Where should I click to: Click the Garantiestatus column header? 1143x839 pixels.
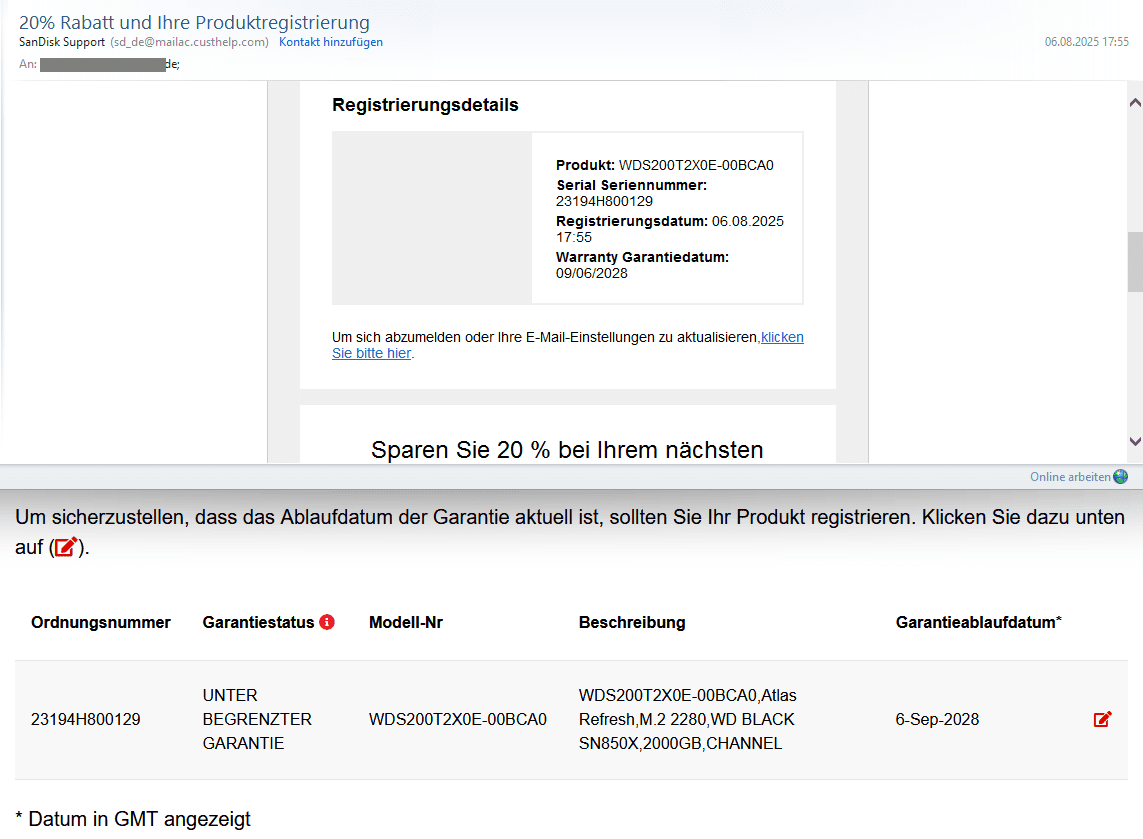click(x=258, y=623)
